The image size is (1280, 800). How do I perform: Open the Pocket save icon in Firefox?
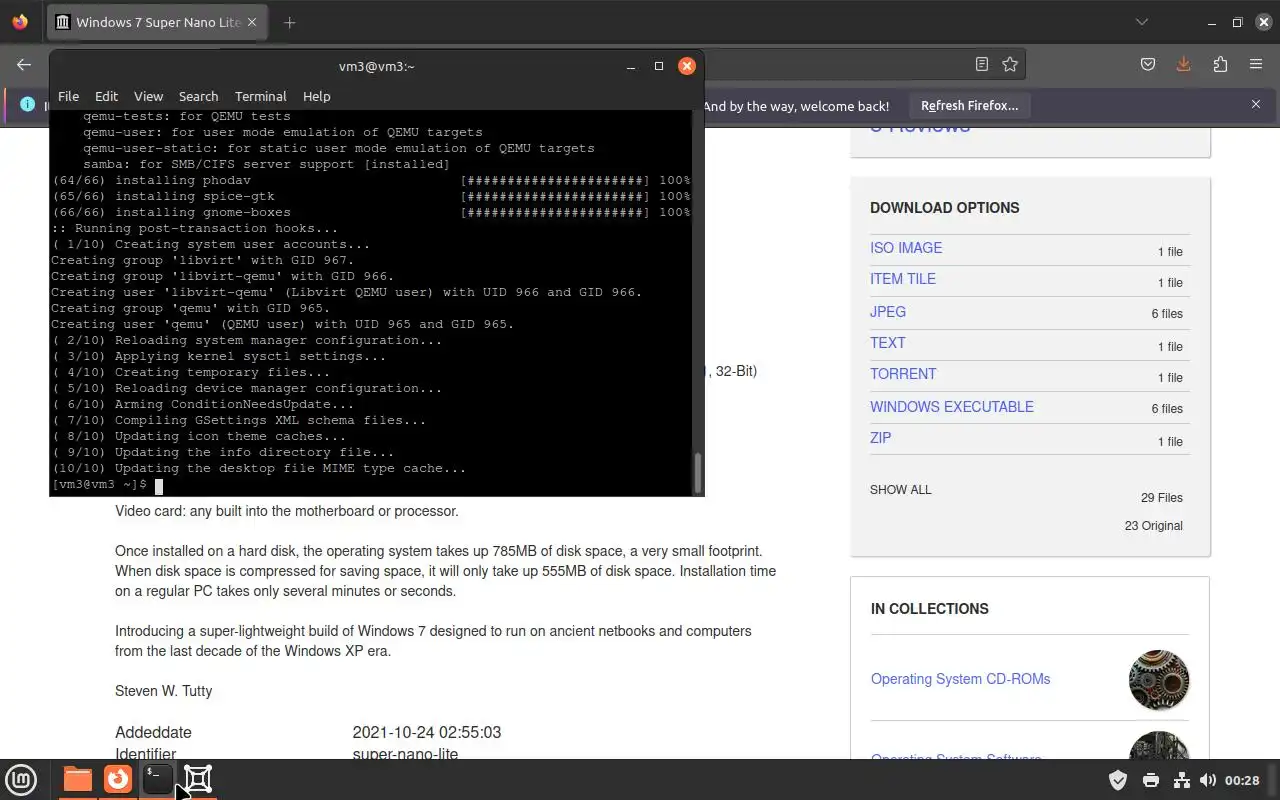pyautogui.click(x=1148, y=64)
